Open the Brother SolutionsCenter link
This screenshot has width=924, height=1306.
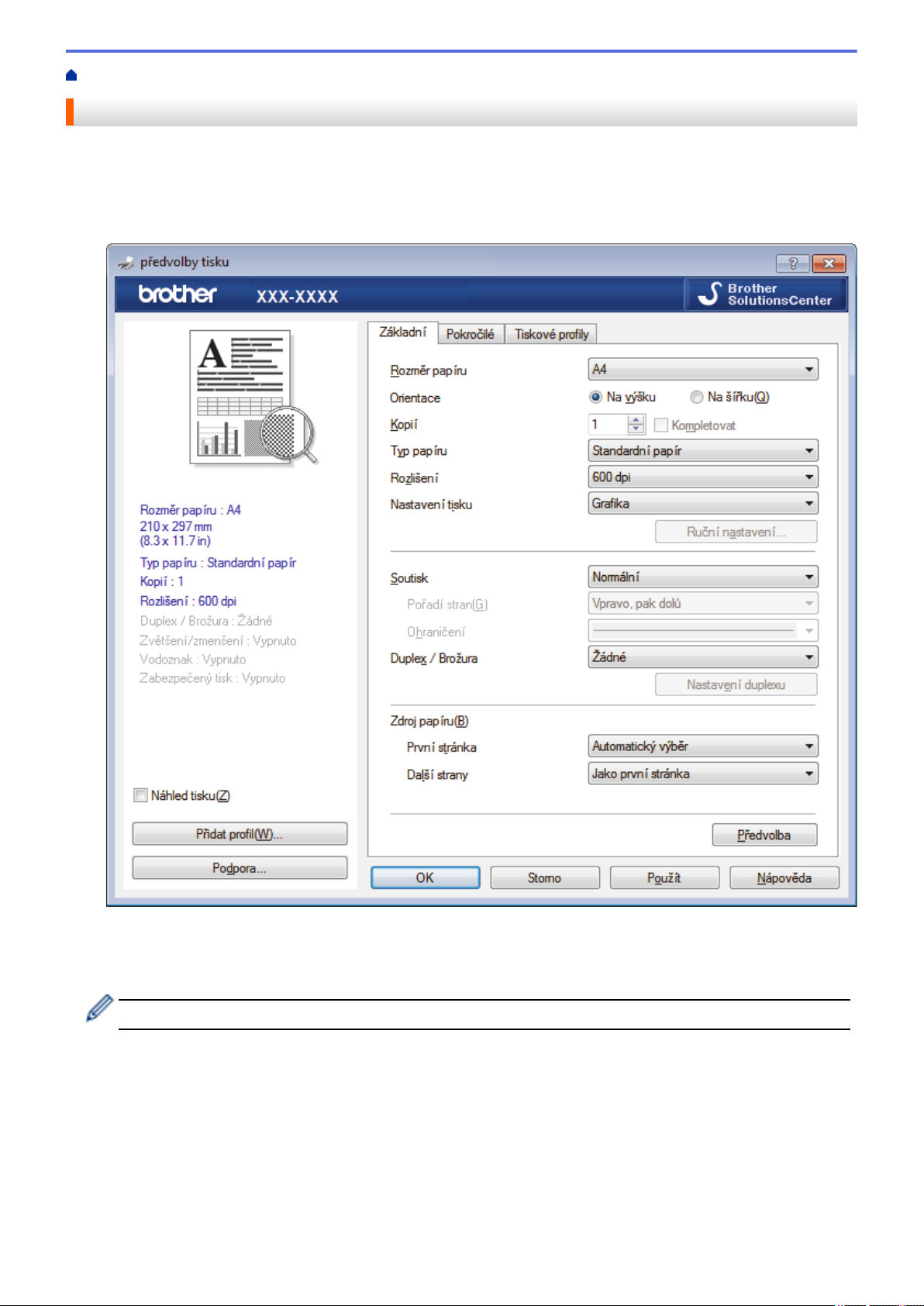764,295
